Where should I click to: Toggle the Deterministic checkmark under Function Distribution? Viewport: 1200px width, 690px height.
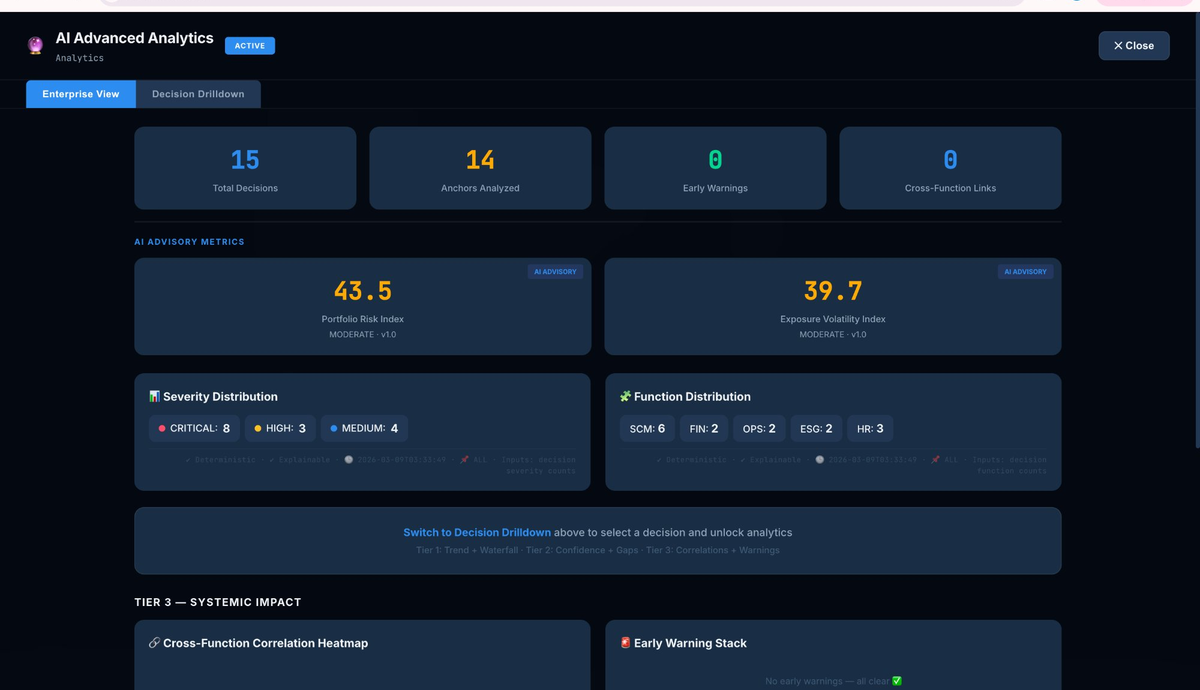[x=658, y=459]
